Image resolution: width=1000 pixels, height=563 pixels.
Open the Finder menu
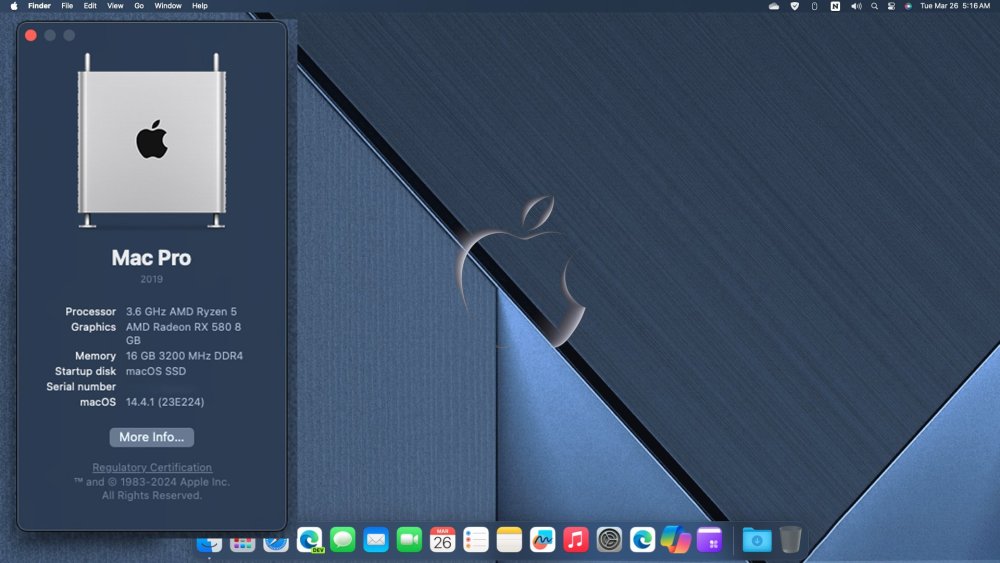(x=40, y=6)
